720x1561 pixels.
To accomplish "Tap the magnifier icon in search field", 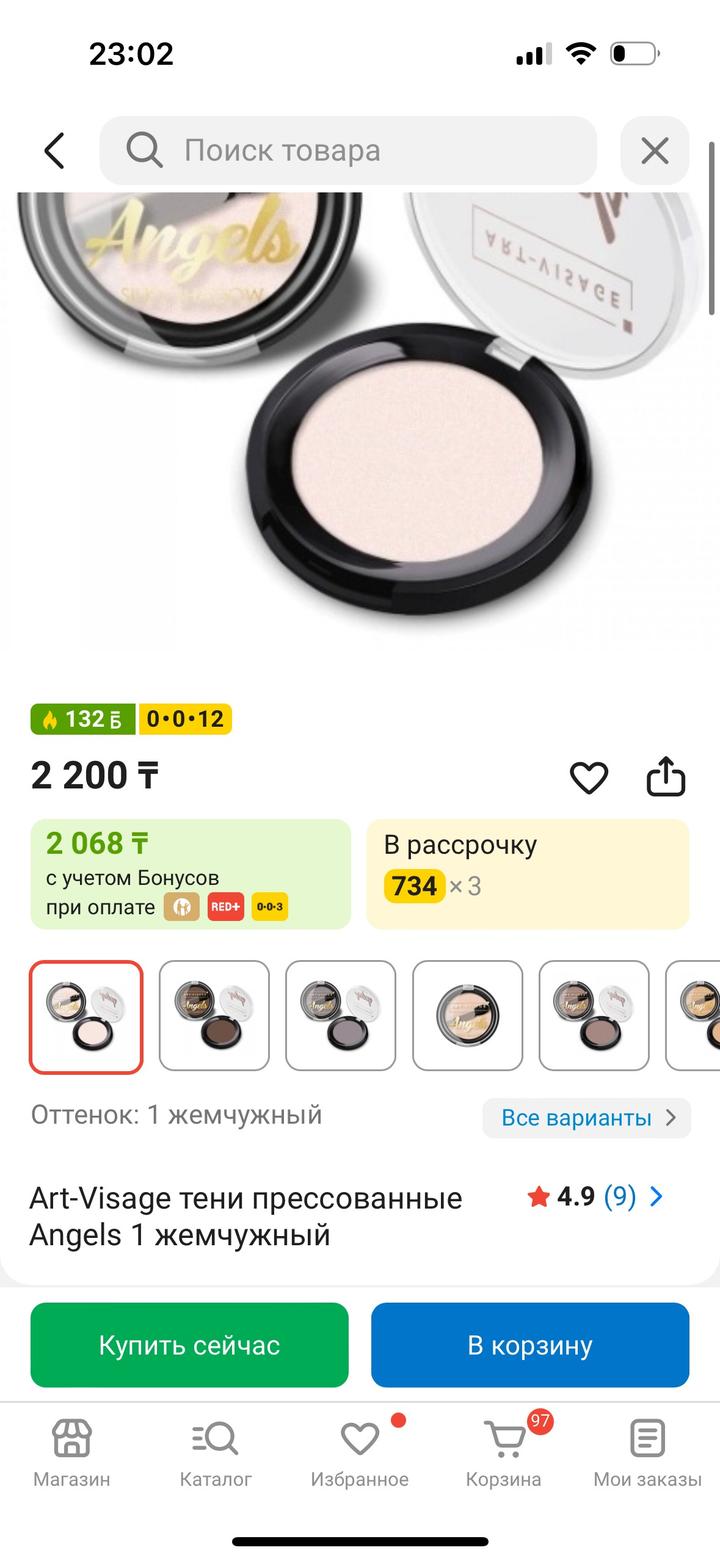I will [x=144, y=150].
